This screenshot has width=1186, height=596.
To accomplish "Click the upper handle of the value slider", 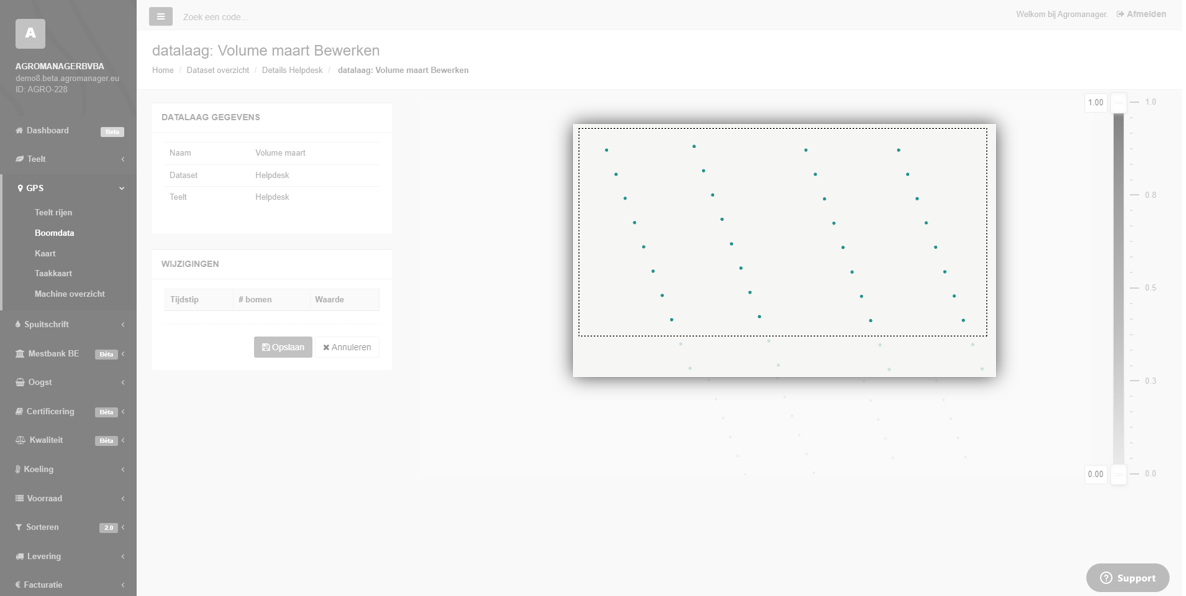I will 1118,102.
